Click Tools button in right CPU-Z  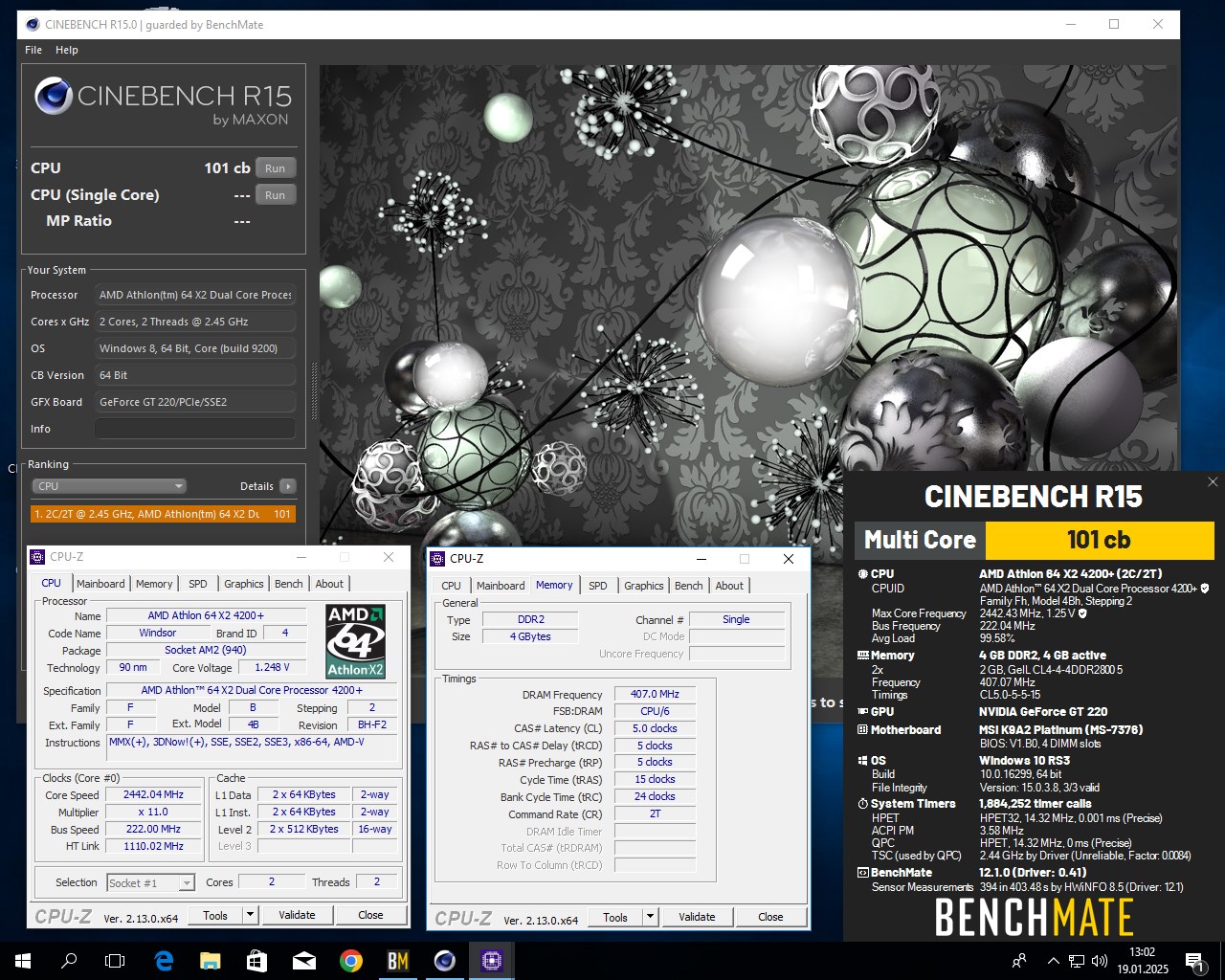tap(615, 917)
